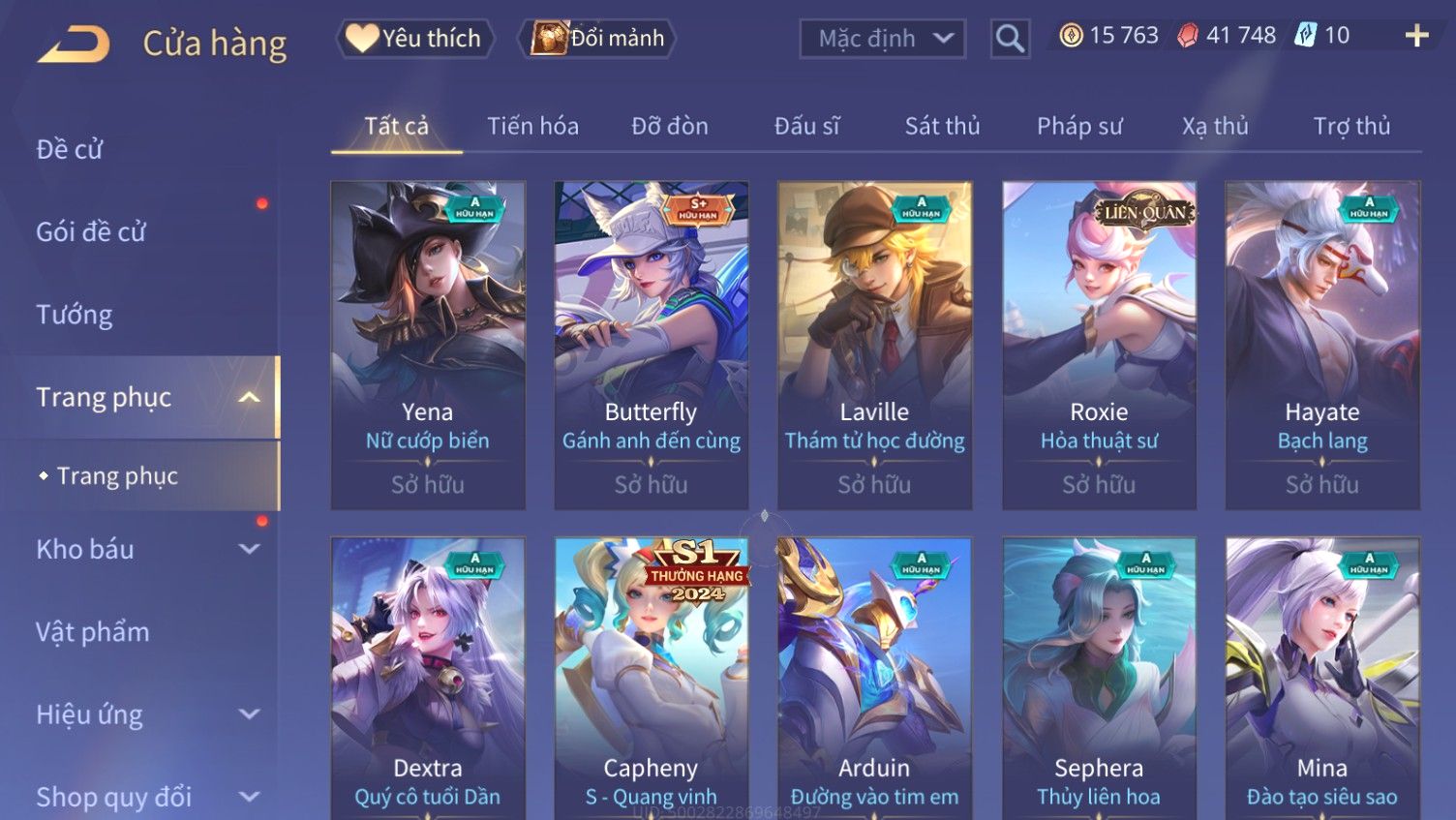Tap the red gem currency icon
1456x820 pixels.
(1188, 36)
